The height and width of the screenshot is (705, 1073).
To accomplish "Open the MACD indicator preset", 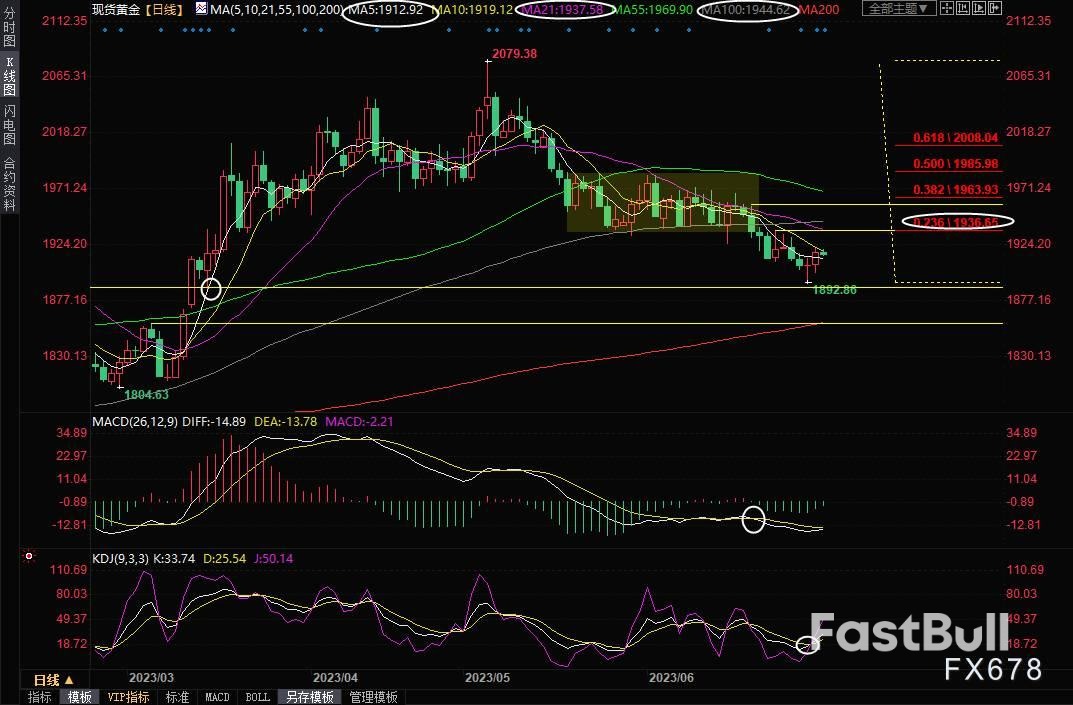I will coord(217,696).
